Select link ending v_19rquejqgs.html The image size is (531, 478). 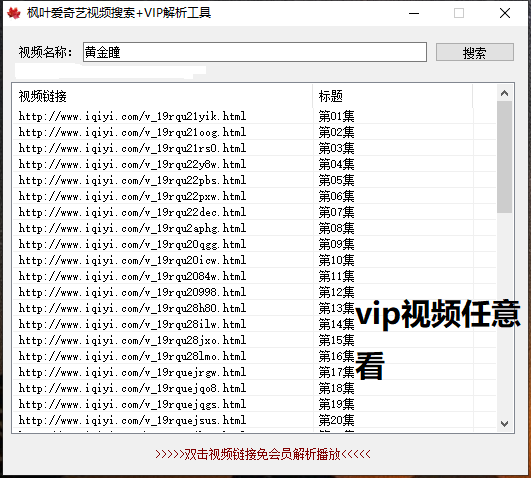132,404
